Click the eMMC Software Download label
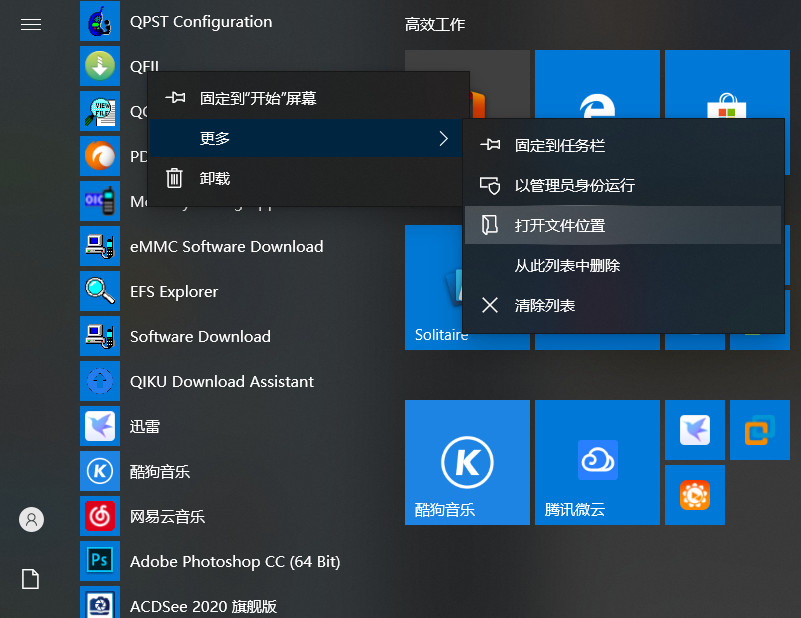Screen dimensions: 801x618 226,247
